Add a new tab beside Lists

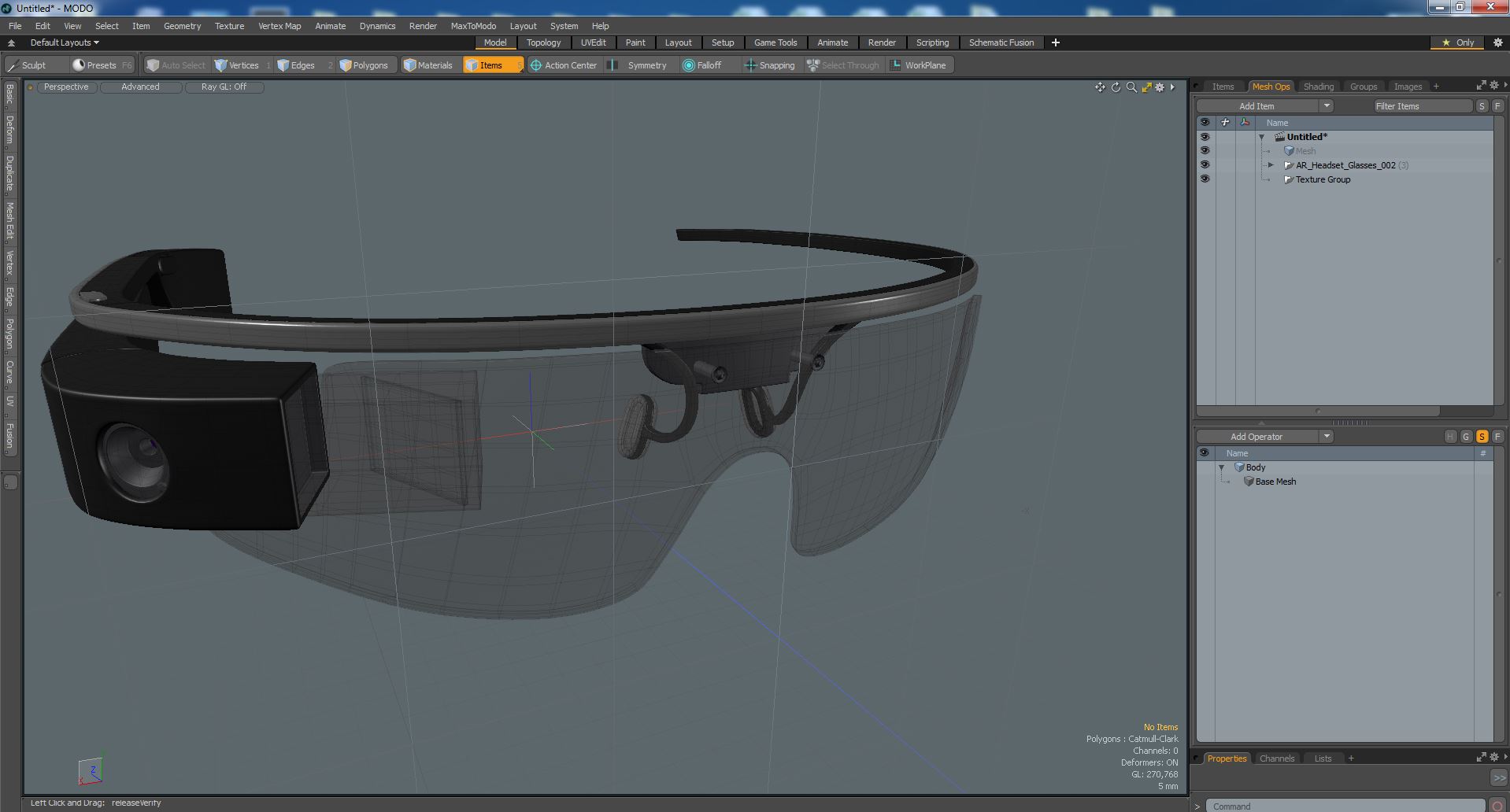pyautogui.click(x=1350, y=758)
